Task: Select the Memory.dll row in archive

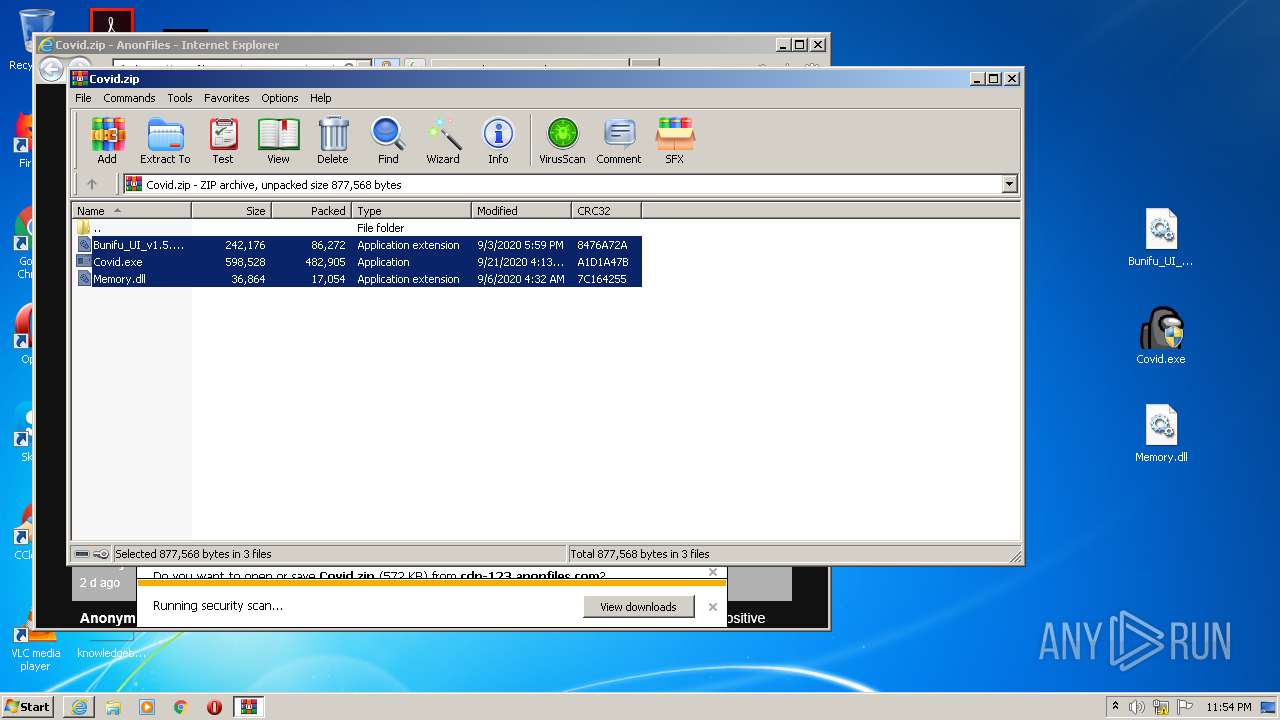Action: coord(358,279)
